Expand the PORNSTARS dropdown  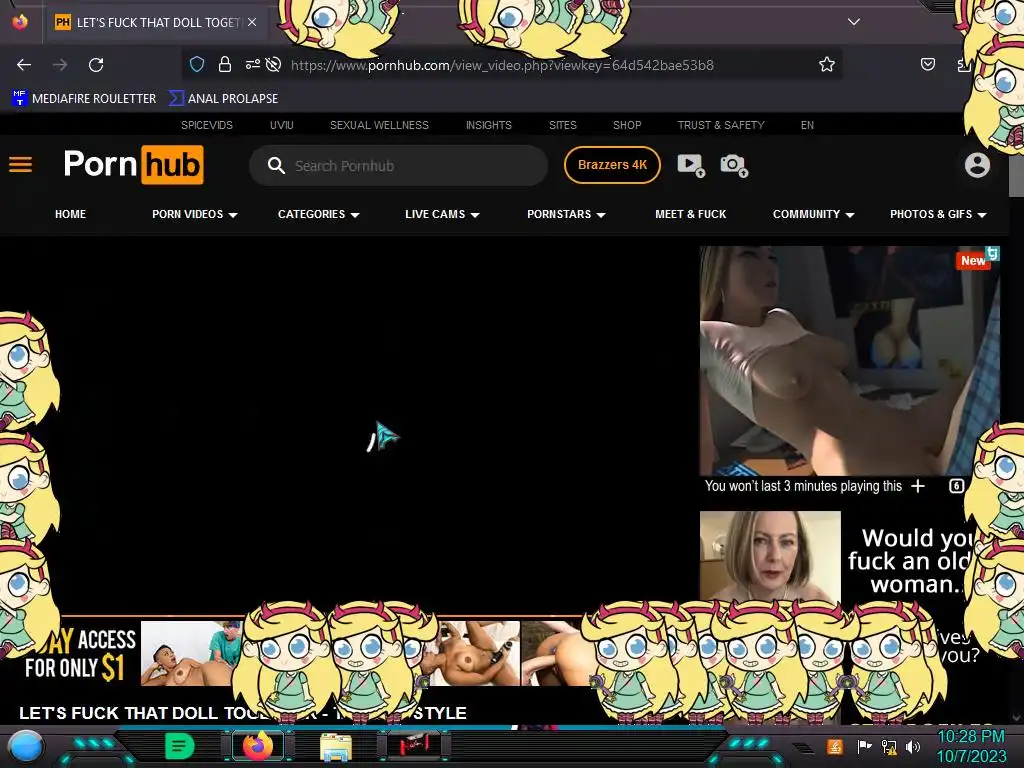click(x=566, y=214)
